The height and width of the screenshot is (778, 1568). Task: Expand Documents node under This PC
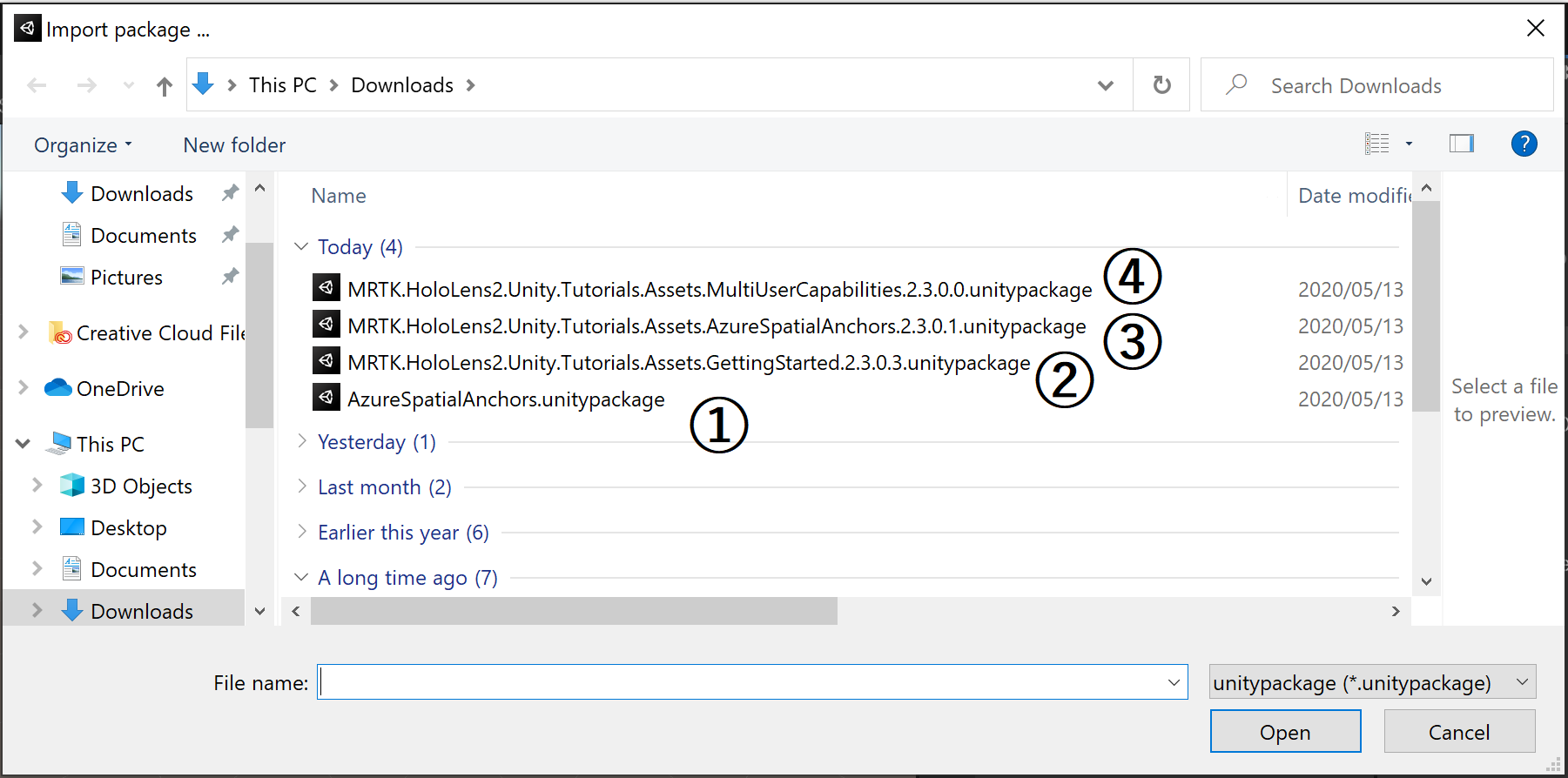37,568
